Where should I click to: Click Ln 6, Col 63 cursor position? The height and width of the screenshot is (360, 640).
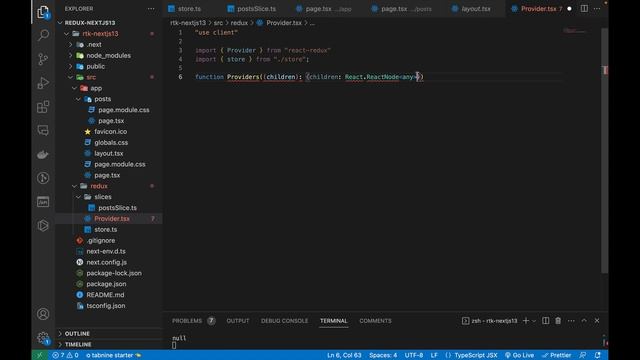[344, 355]
